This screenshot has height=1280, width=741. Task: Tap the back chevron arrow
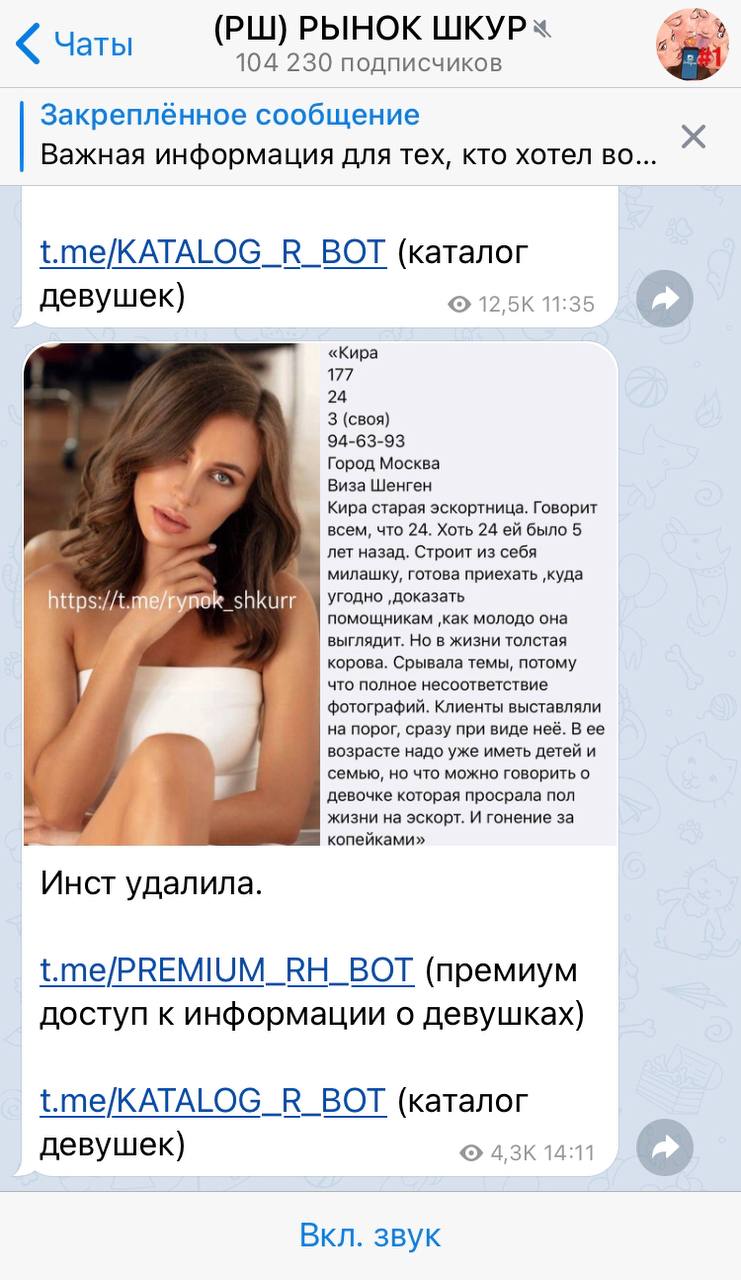coord(28,44)
